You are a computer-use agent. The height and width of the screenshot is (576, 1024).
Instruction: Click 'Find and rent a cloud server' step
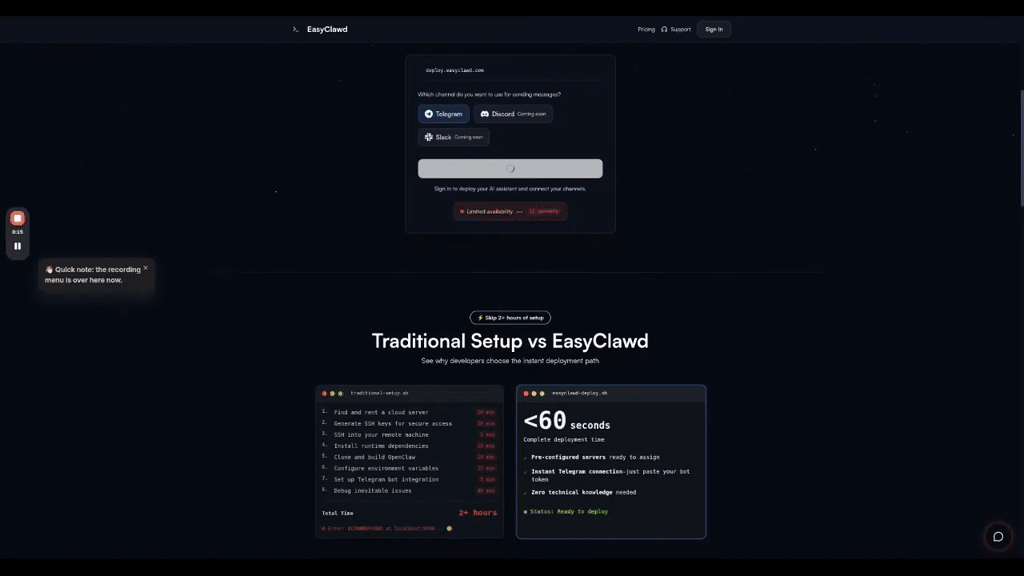coord(381,412)
